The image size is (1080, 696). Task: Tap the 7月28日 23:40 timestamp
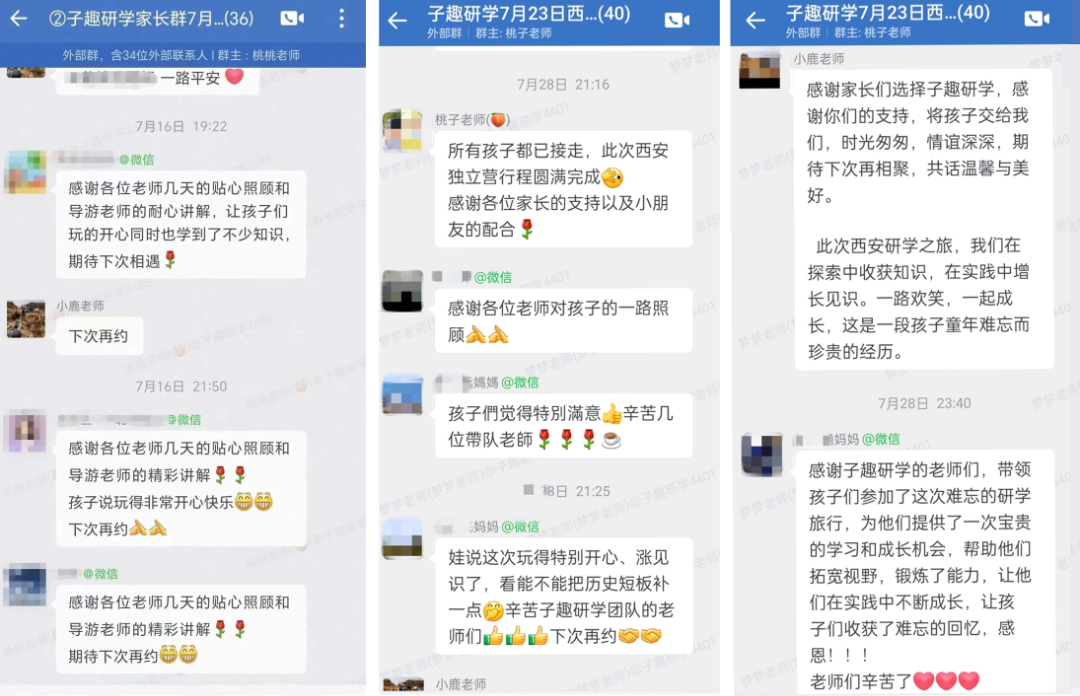(924, 403)
